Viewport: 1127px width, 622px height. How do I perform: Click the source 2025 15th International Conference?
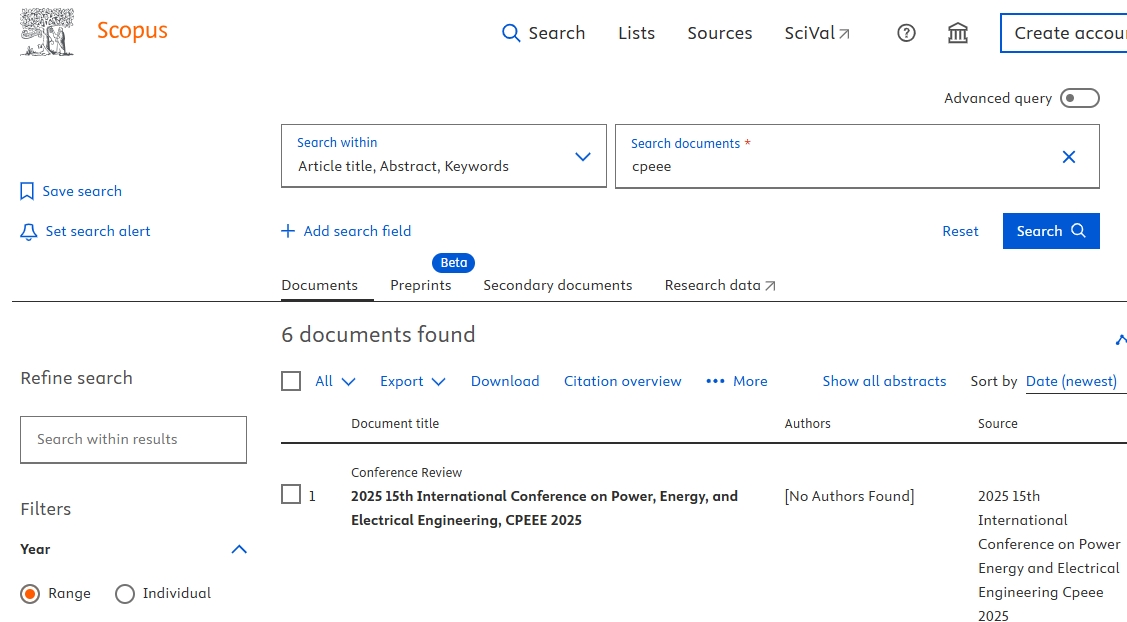click(x=1049, y=556)
